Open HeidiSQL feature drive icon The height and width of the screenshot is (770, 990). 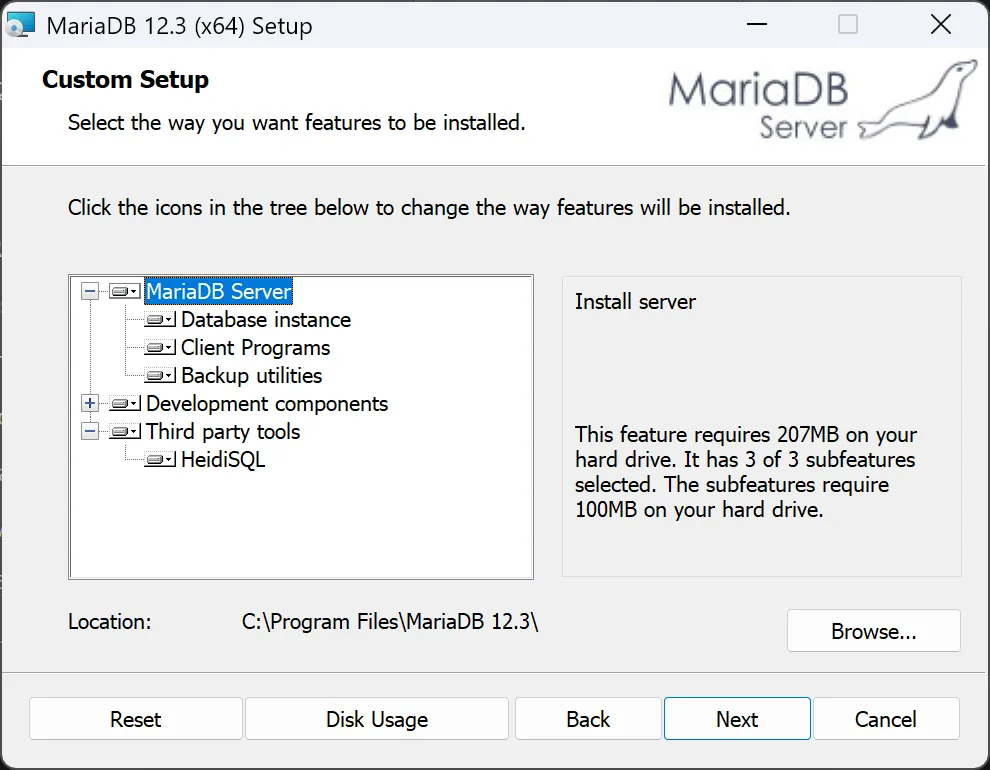pos(160,459)
